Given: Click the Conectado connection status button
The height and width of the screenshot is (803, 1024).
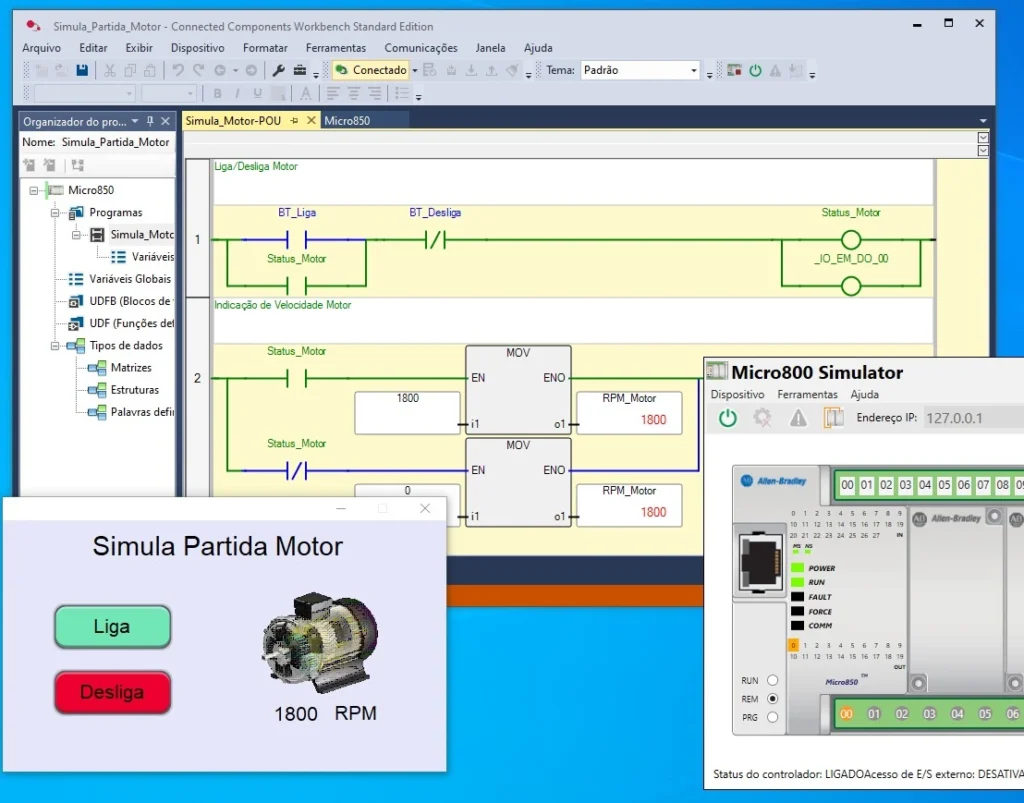Looking at the screenshot, I should pos(370,71).
